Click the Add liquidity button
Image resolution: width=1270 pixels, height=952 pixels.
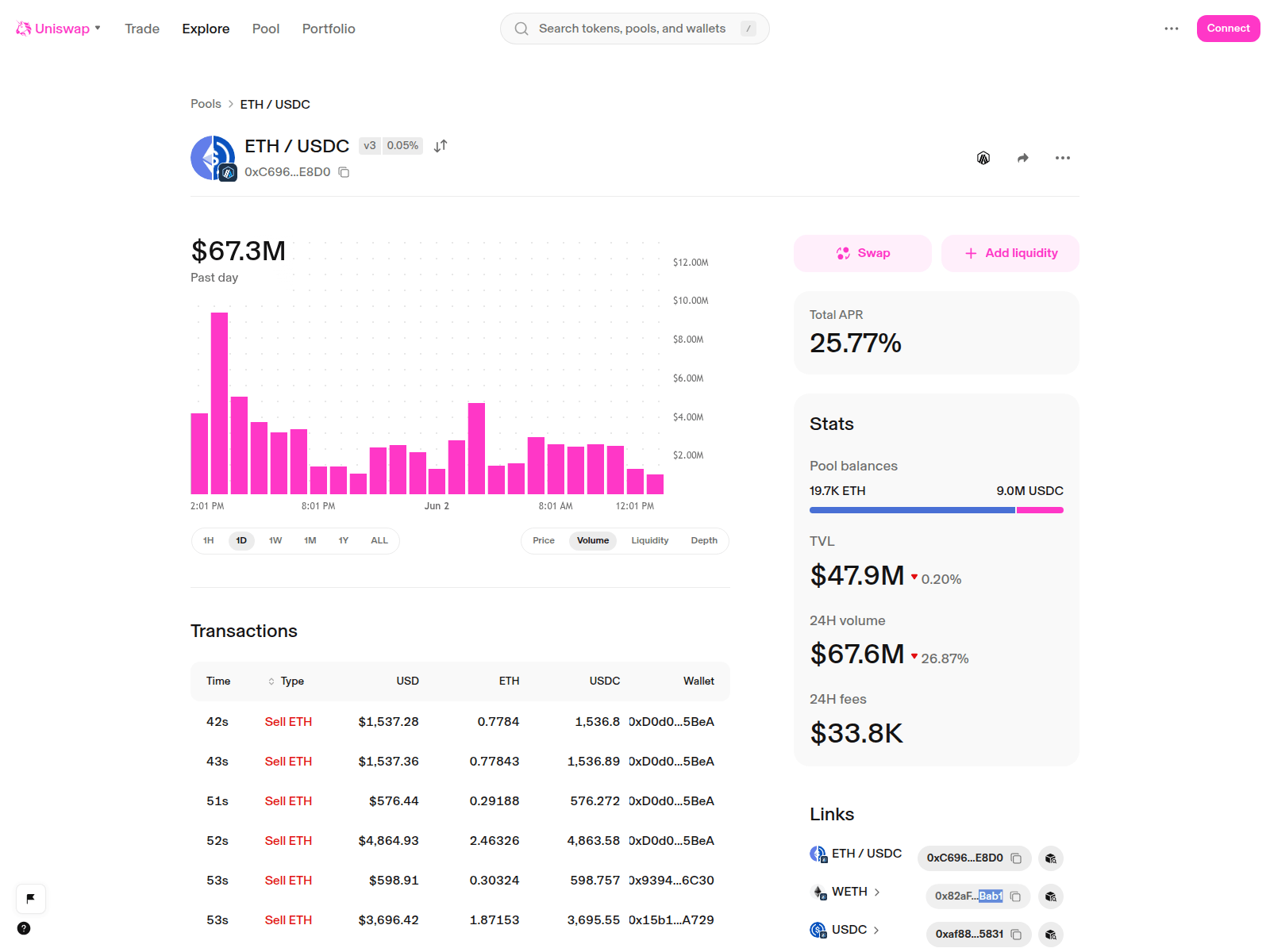click(x=1010, y=253)
